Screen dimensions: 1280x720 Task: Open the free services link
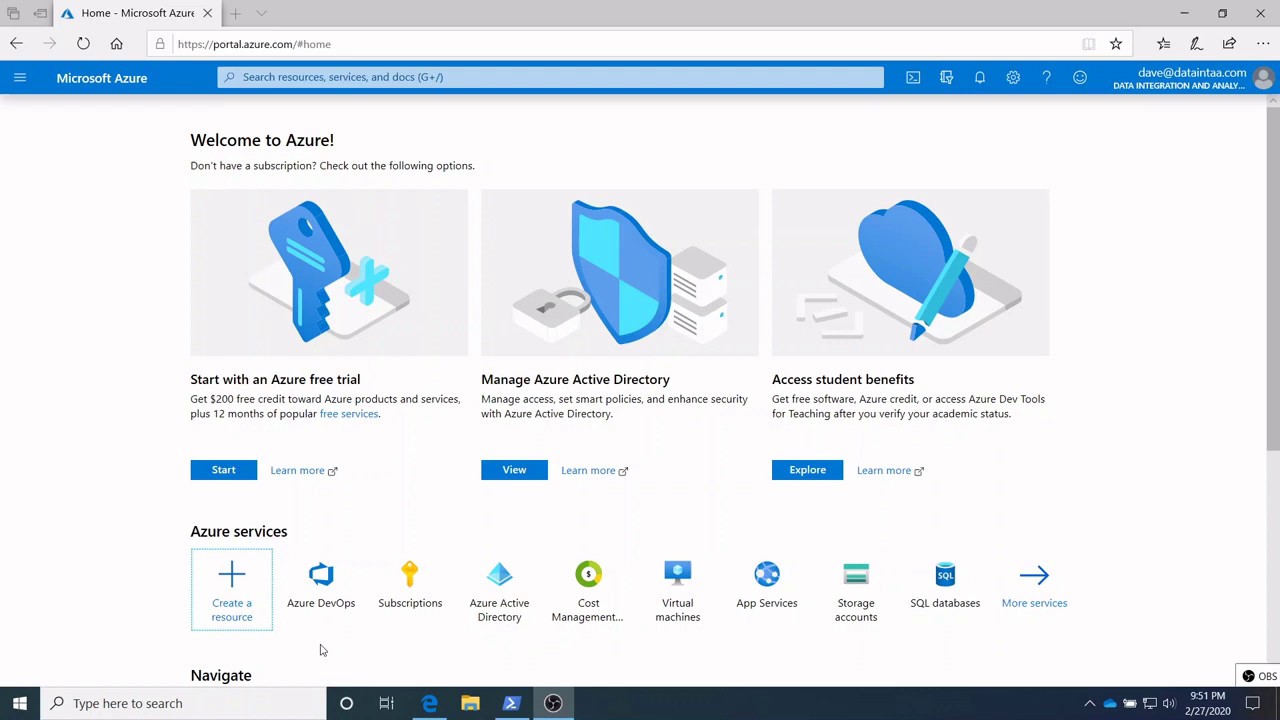click(x=349, y=414)
